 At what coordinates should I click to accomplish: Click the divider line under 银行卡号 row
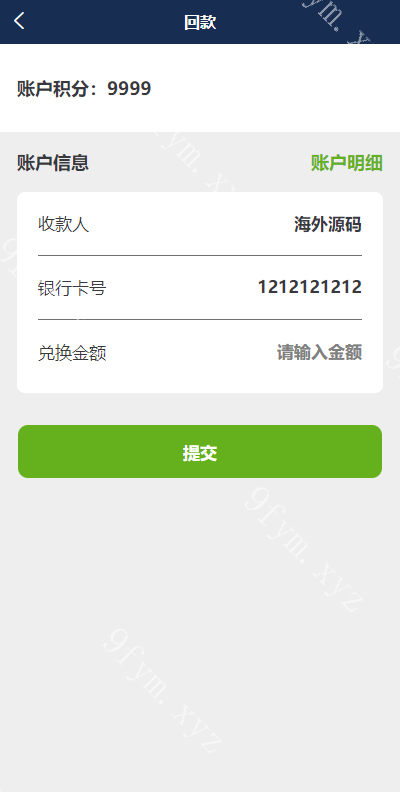tap(200, 319)
